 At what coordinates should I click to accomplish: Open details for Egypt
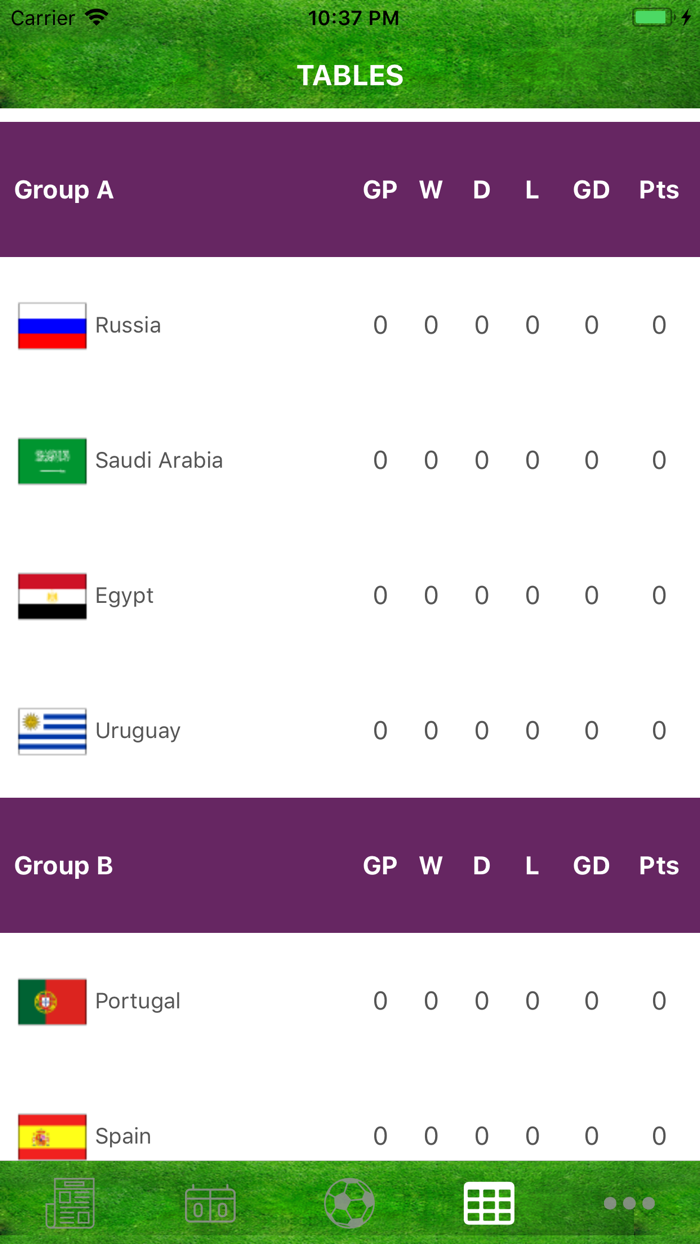click(350, 595)
